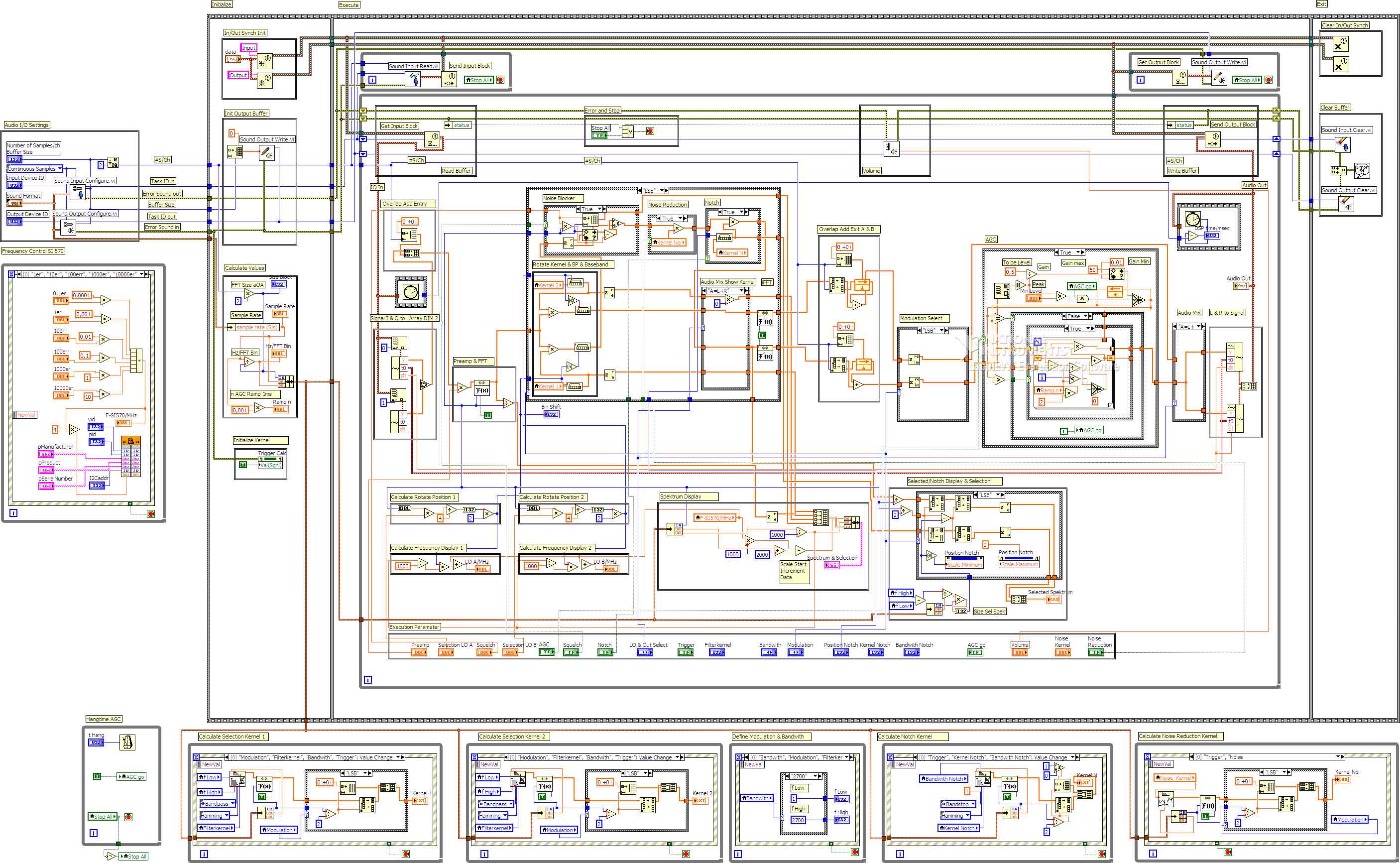Click the Frequency Control loop stop terminal
The image size is (1400, 863).
(x=151, y=514)
